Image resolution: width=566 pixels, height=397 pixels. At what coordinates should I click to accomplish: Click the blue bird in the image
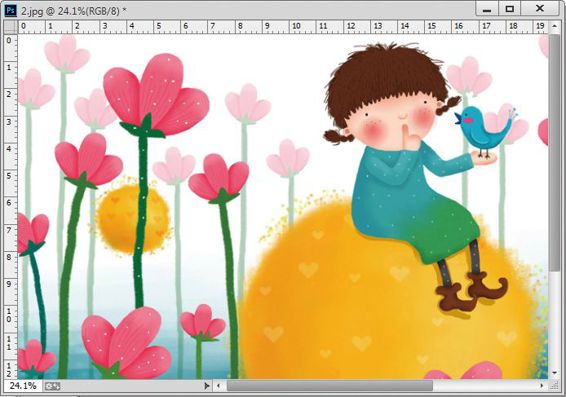coord(485,131)
